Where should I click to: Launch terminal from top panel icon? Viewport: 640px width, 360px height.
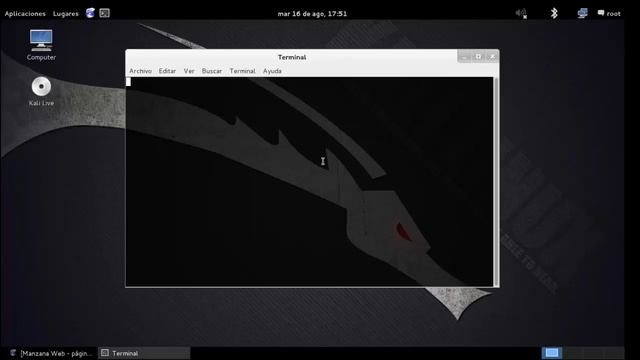pos(104,13)
